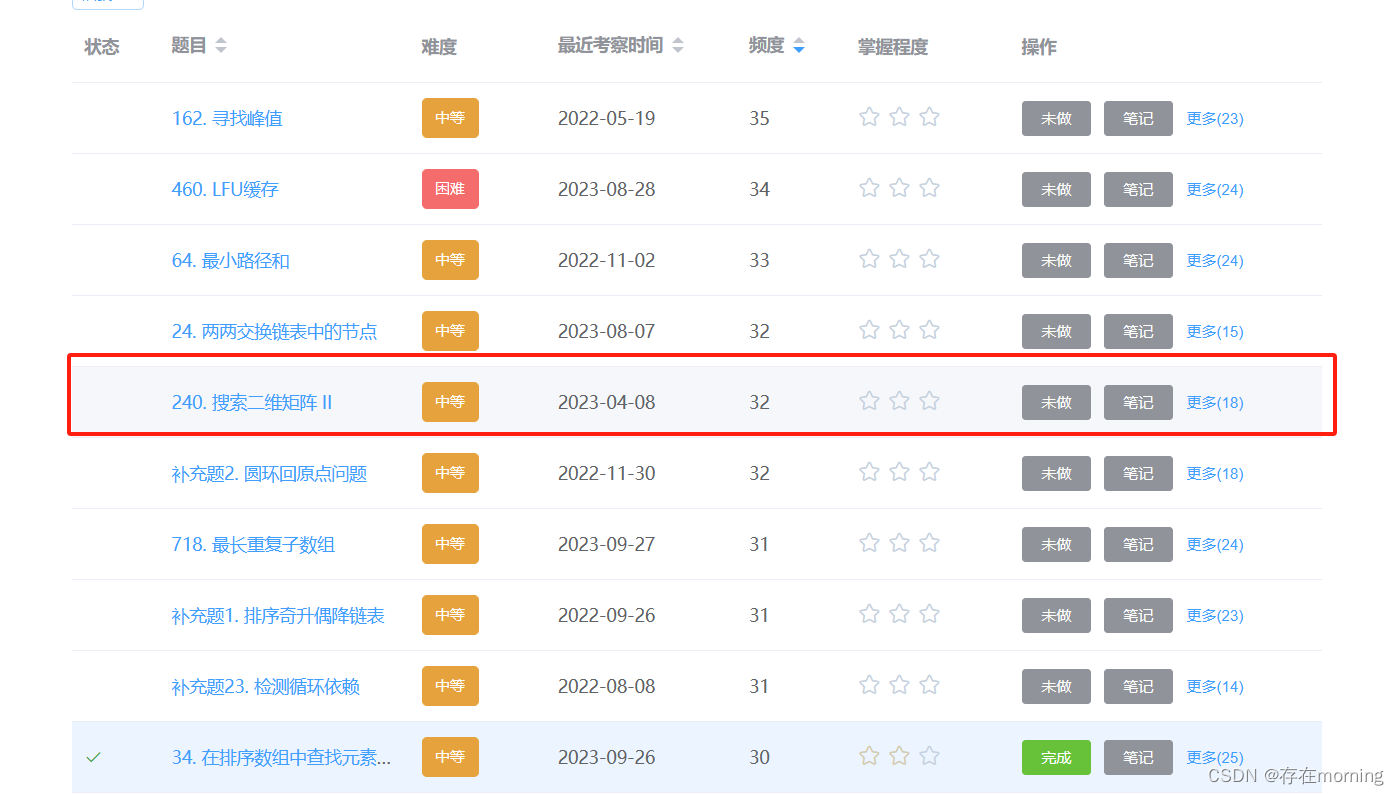The width and height of the screenshot is (1399, 795).
Task: Open problem 162. 寻找峰值
Action: [227, 118]
